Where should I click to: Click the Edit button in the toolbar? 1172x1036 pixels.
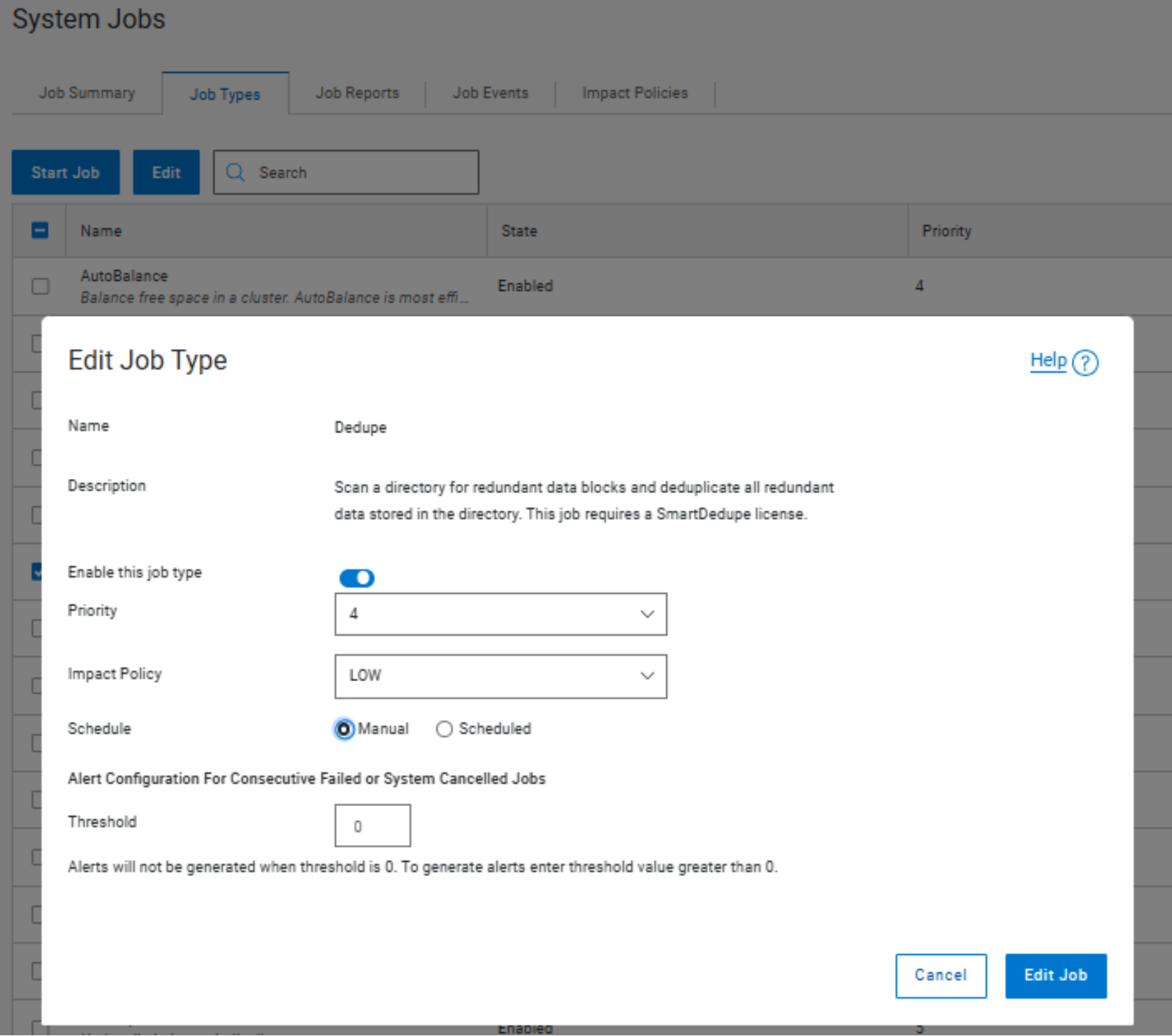point(166,172)
